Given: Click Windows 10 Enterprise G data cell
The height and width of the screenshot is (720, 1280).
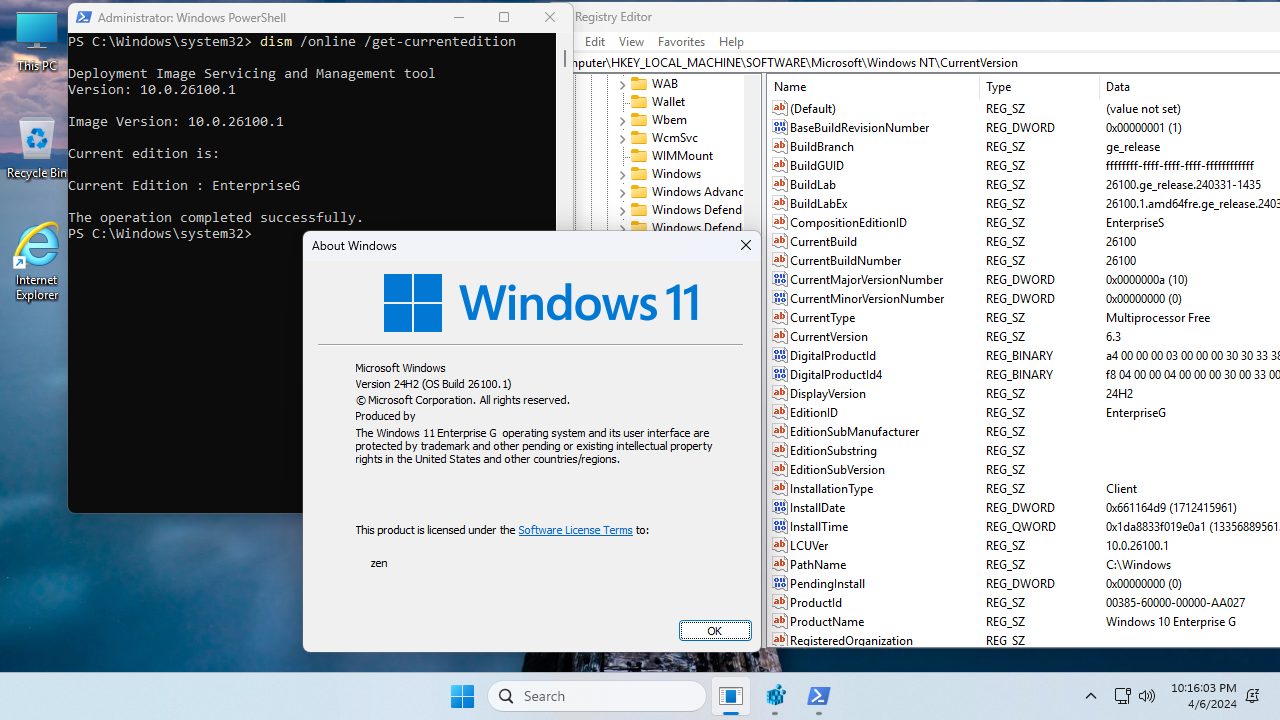Looking at the screenshot, I should click(1170, 621).
